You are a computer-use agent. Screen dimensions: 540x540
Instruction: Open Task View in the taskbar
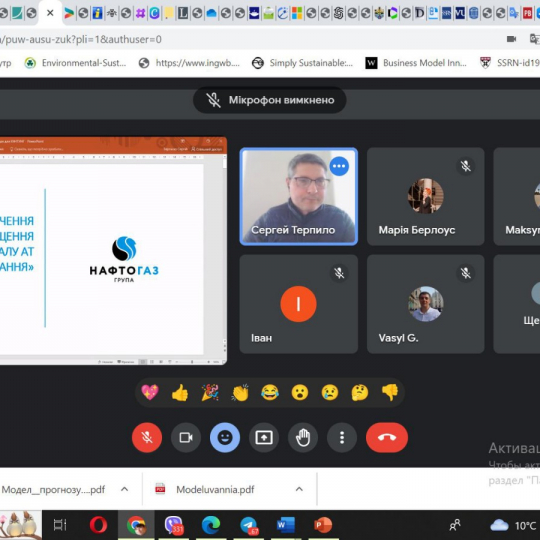coord(60,525)
